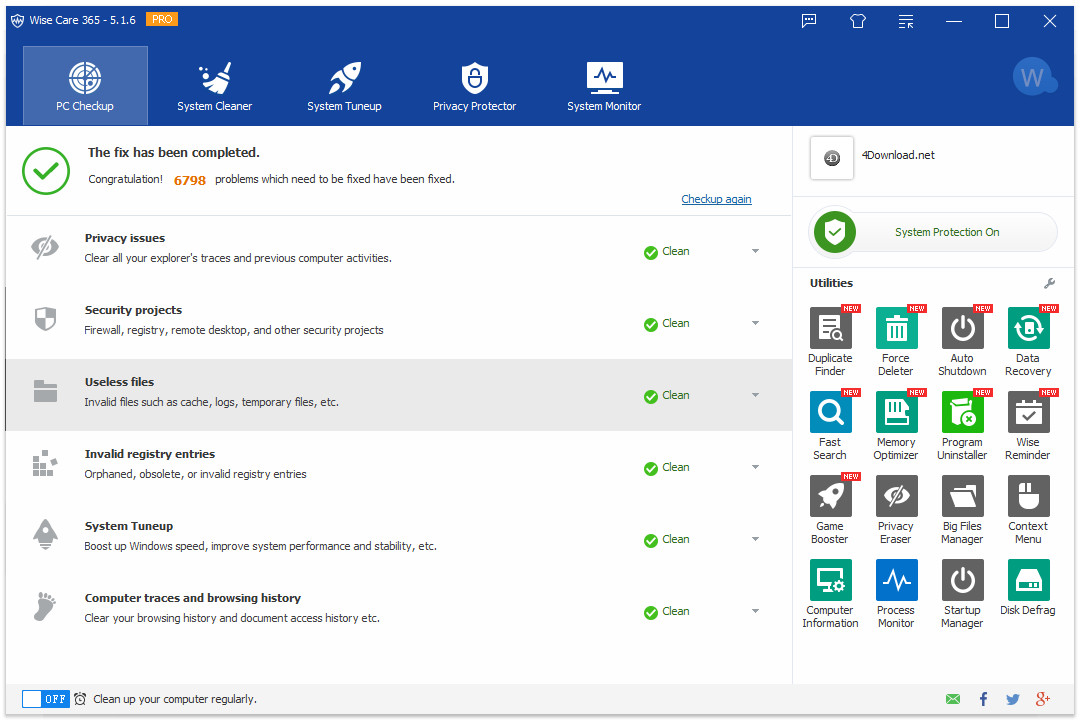Share on Google Plus icon

1043,699
